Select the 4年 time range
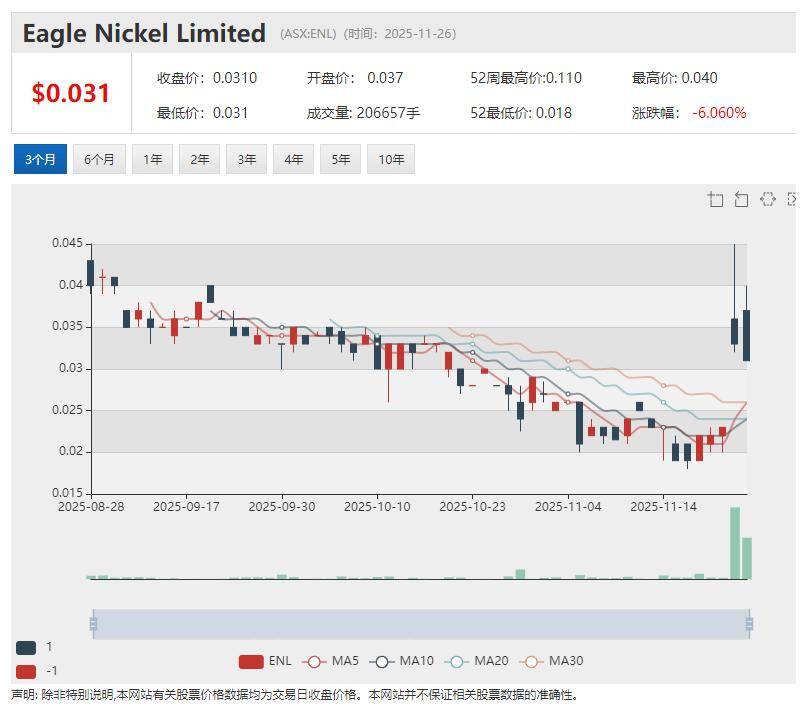 294,159
